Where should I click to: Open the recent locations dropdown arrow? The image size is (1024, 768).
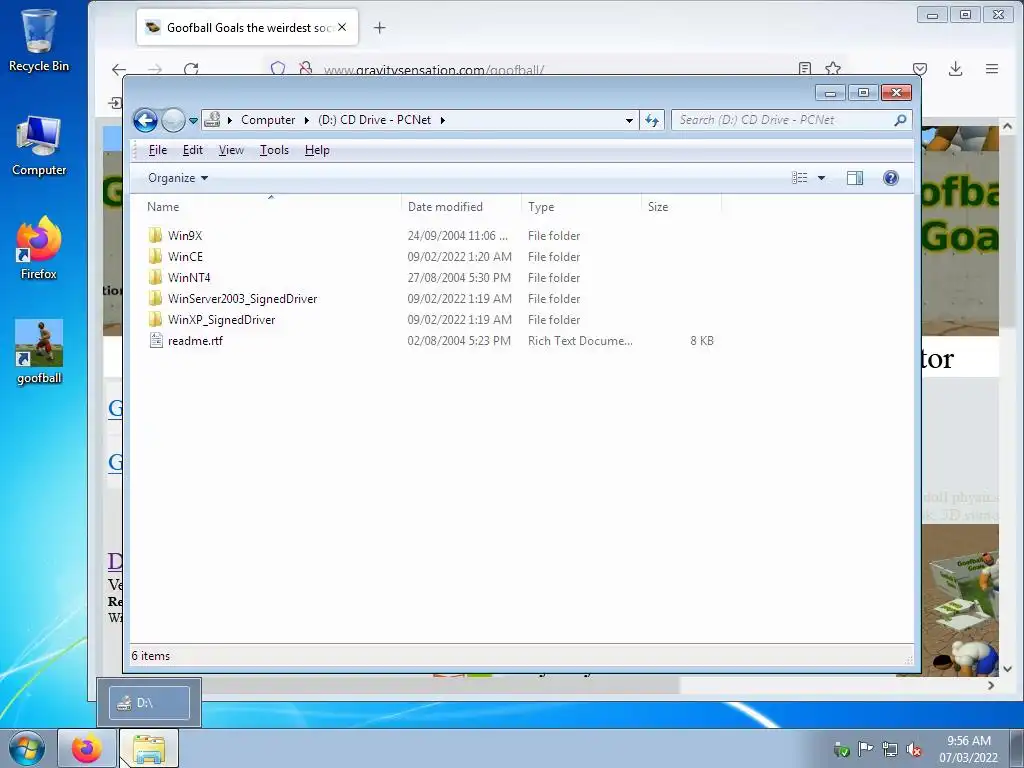193,121
